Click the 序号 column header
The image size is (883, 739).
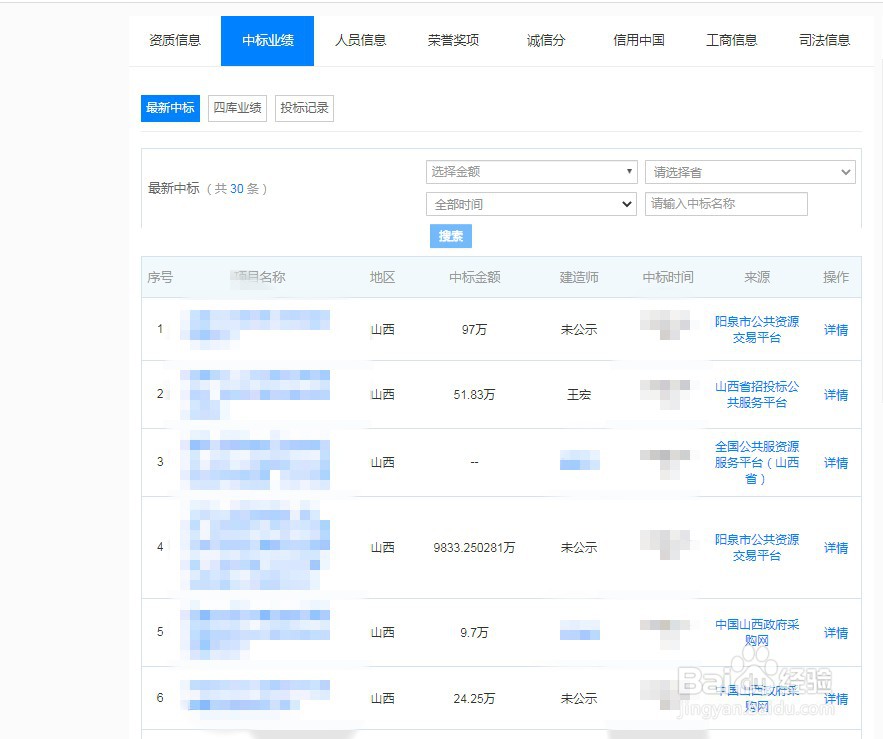tap(160, 277)
